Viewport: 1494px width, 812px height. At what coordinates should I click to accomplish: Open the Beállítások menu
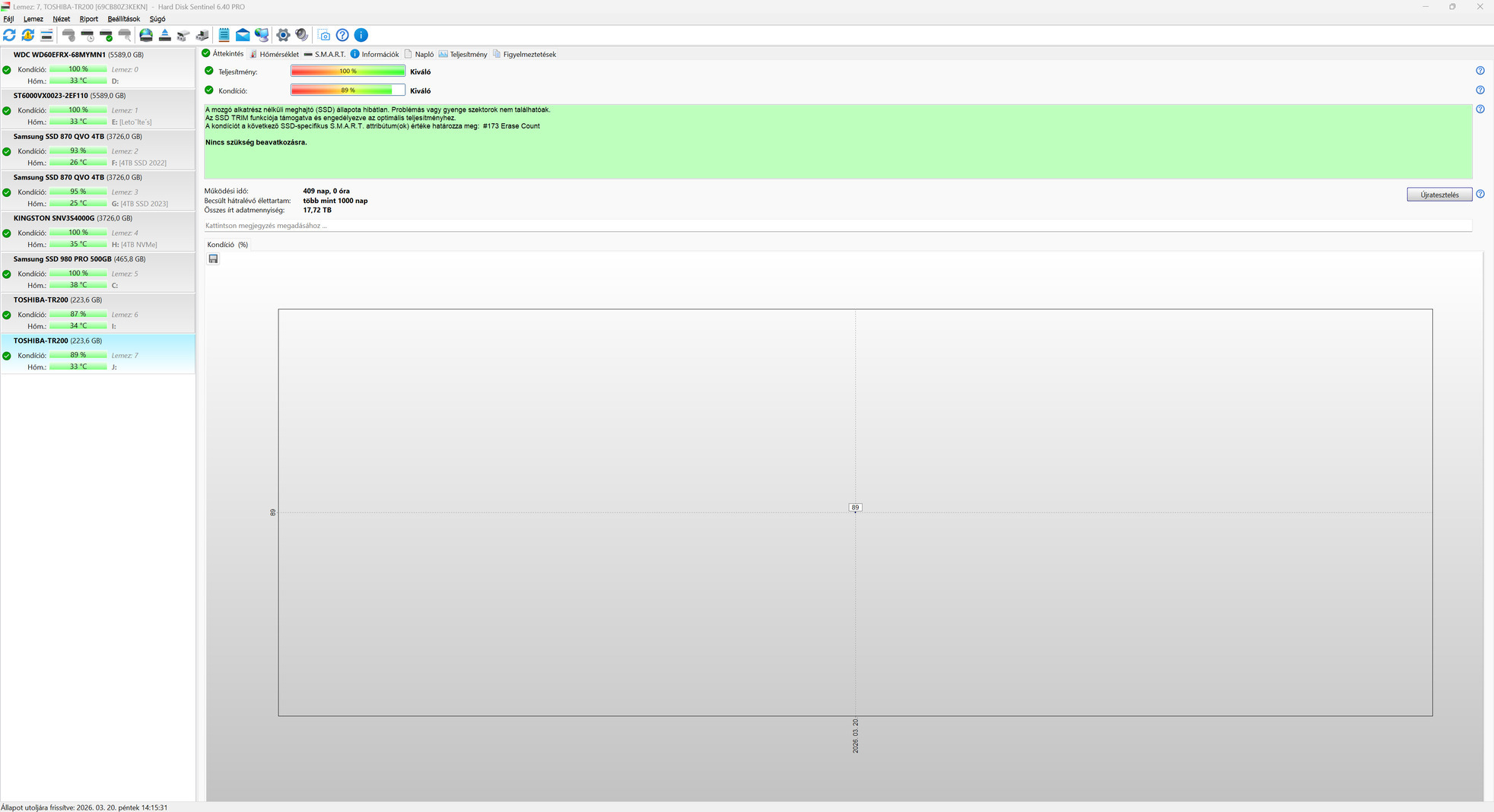click(x=124, y=19)
